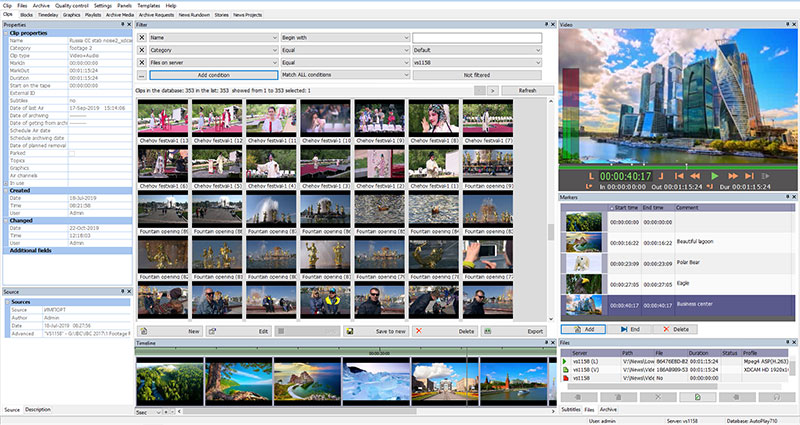This screenshot has height=425, width=800.
Task: Go to next page of clips arrow
Action: click(491, 90)
